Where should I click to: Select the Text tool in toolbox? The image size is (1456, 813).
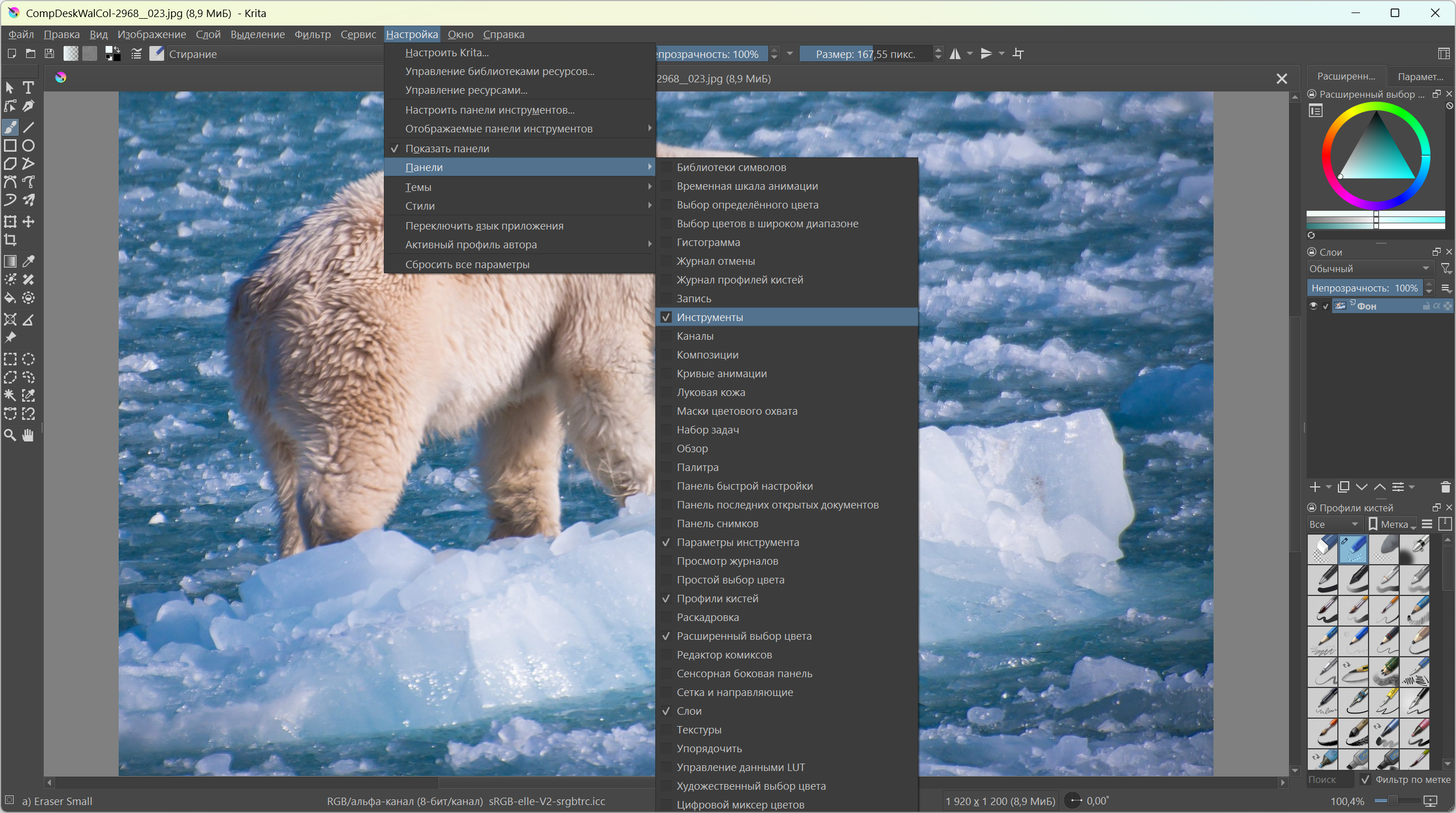coord(28,87)
